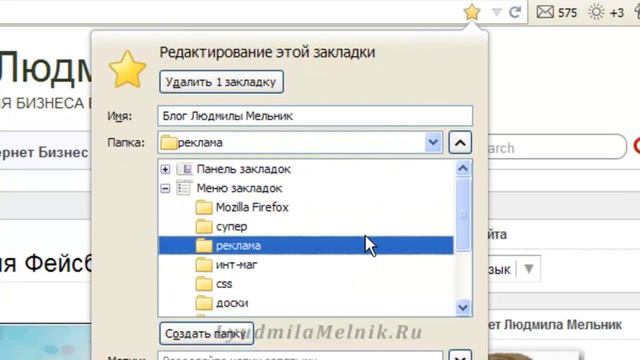Click the Панель закладок toolbar icon
This screenshot has width=640, height=360.
(x=184, y=169)
